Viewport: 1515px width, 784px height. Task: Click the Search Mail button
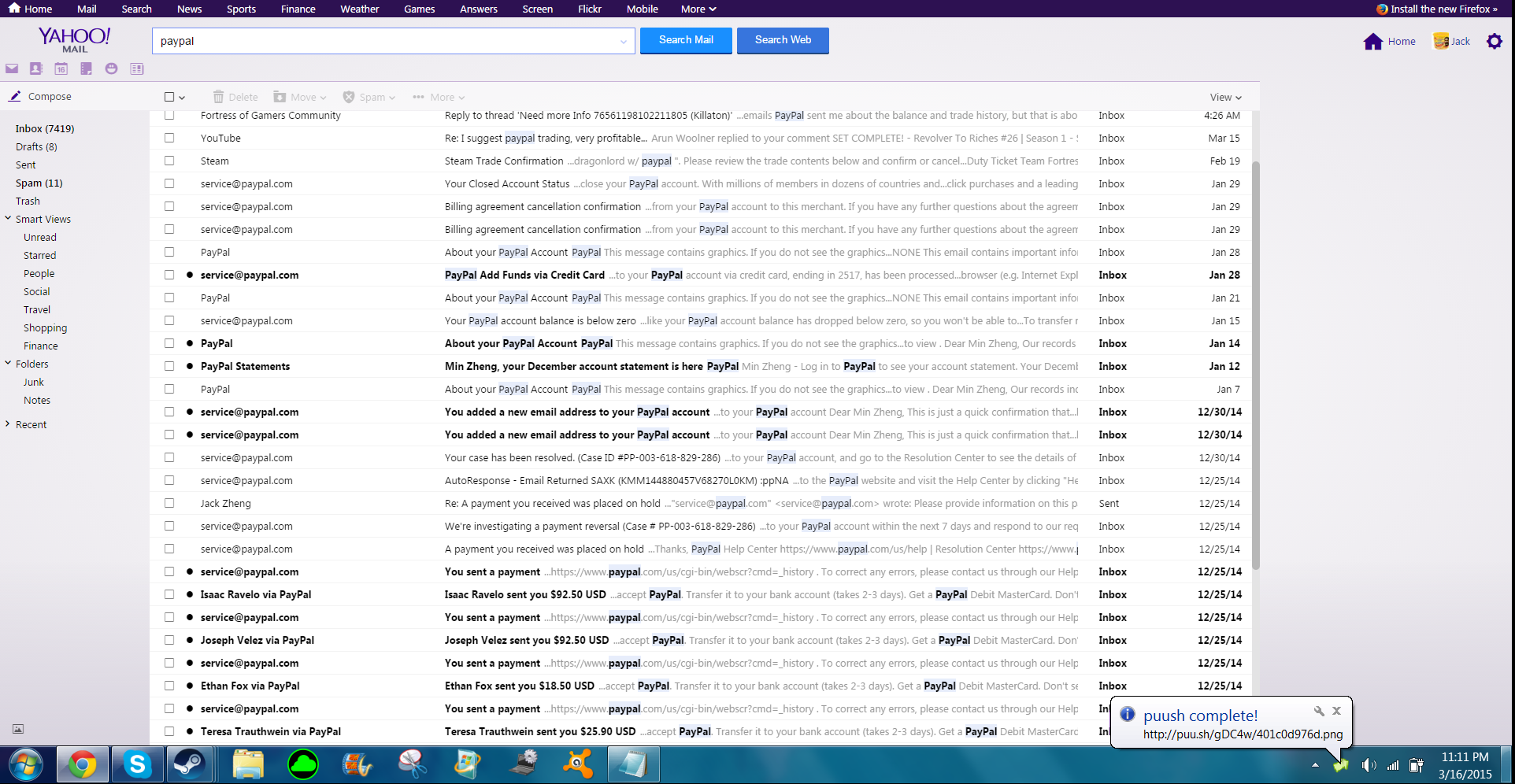click(686, 40)
